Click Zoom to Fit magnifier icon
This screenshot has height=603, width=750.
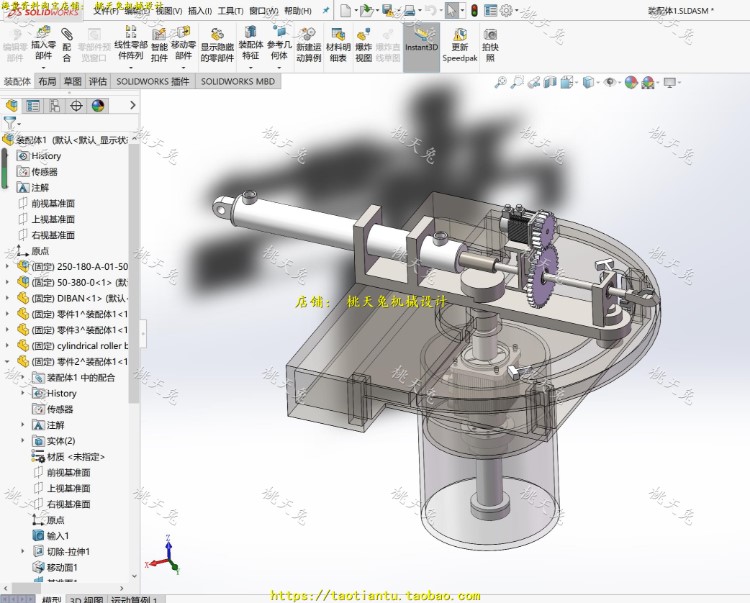(x=500, y=82)
